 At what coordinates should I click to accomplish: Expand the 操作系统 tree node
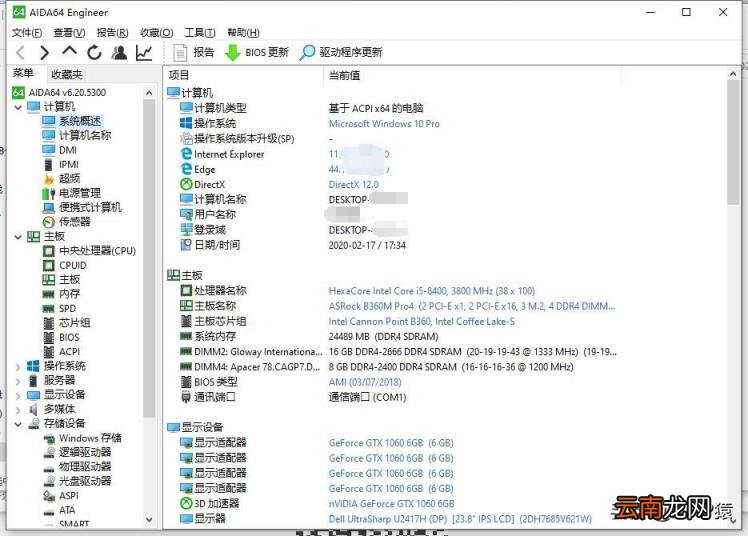pos(18,367)
